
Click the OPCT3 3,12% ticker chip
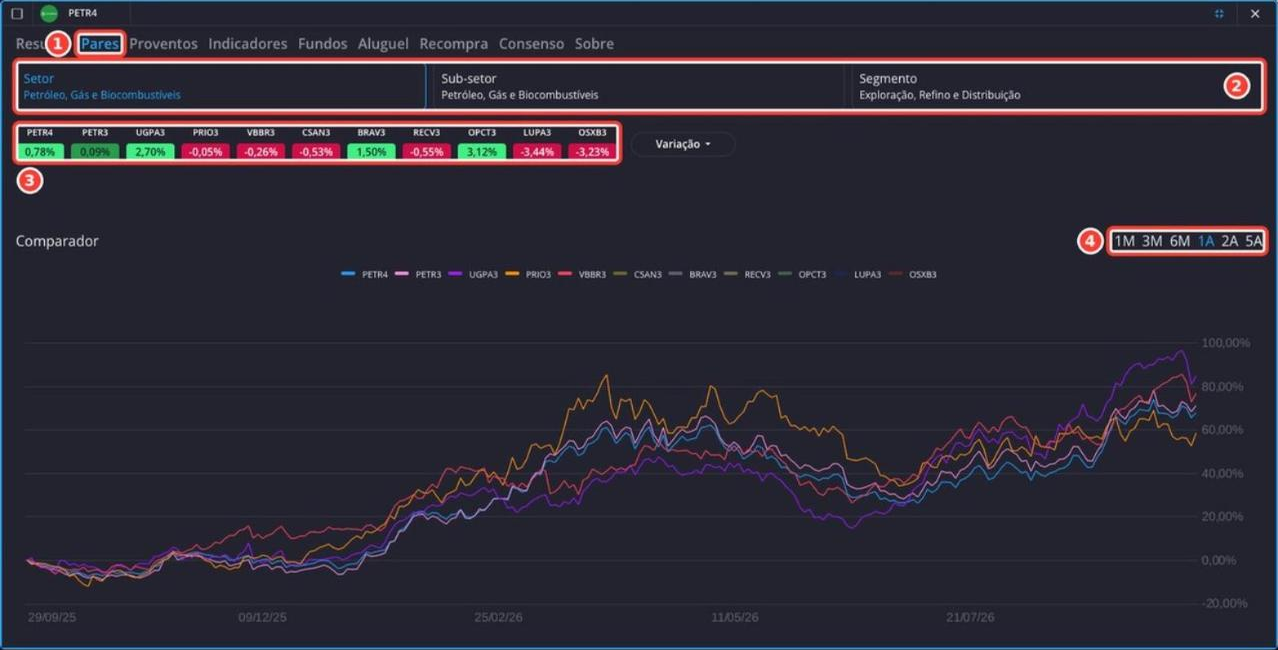(x=482, y=142)
